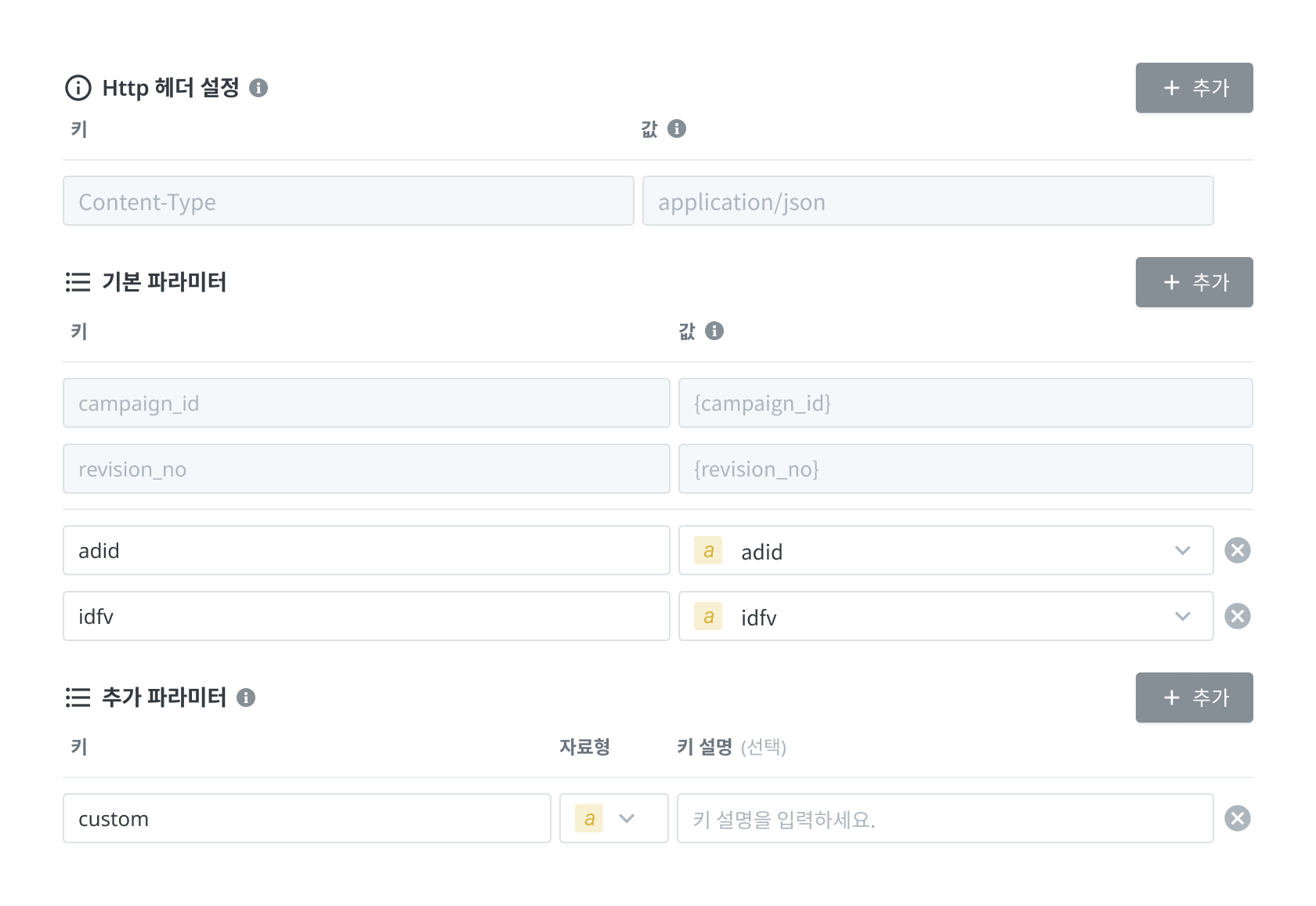Add a new 기본 파라미터 row
The width and height of the screenshot is (1316, 906).
(x=1194, y=282)
